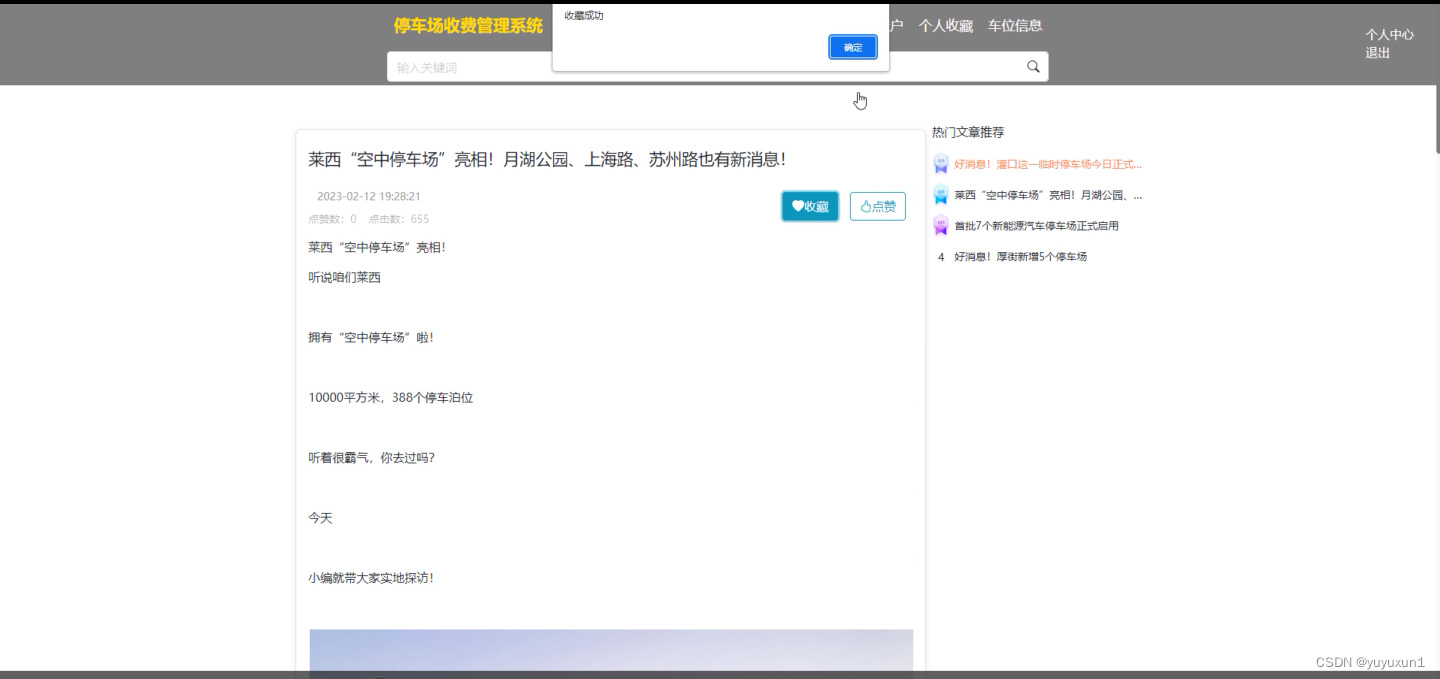Open the 车位信息 menu item
The height and width of the screenshot is (679, 1440).
(1015, 26)
